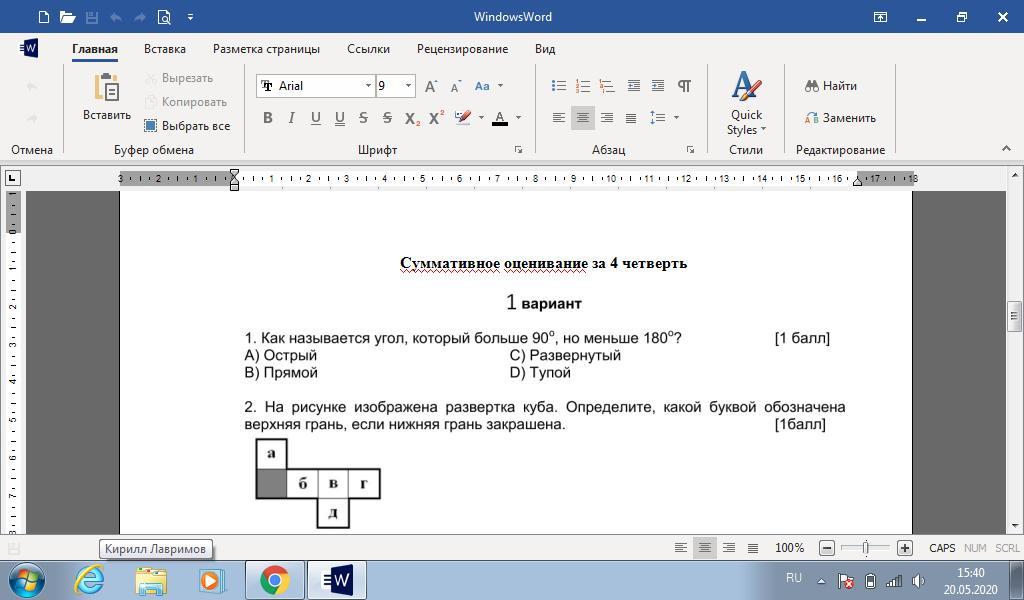Click Копировать copy command
1024x600 pixels.
pyautogui.click(x=186, y=102)
